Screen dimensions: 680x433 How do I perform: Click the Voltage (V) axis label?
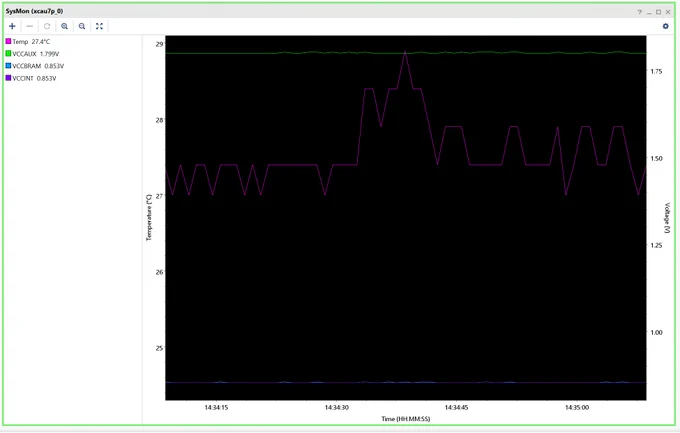click(667, 218)
